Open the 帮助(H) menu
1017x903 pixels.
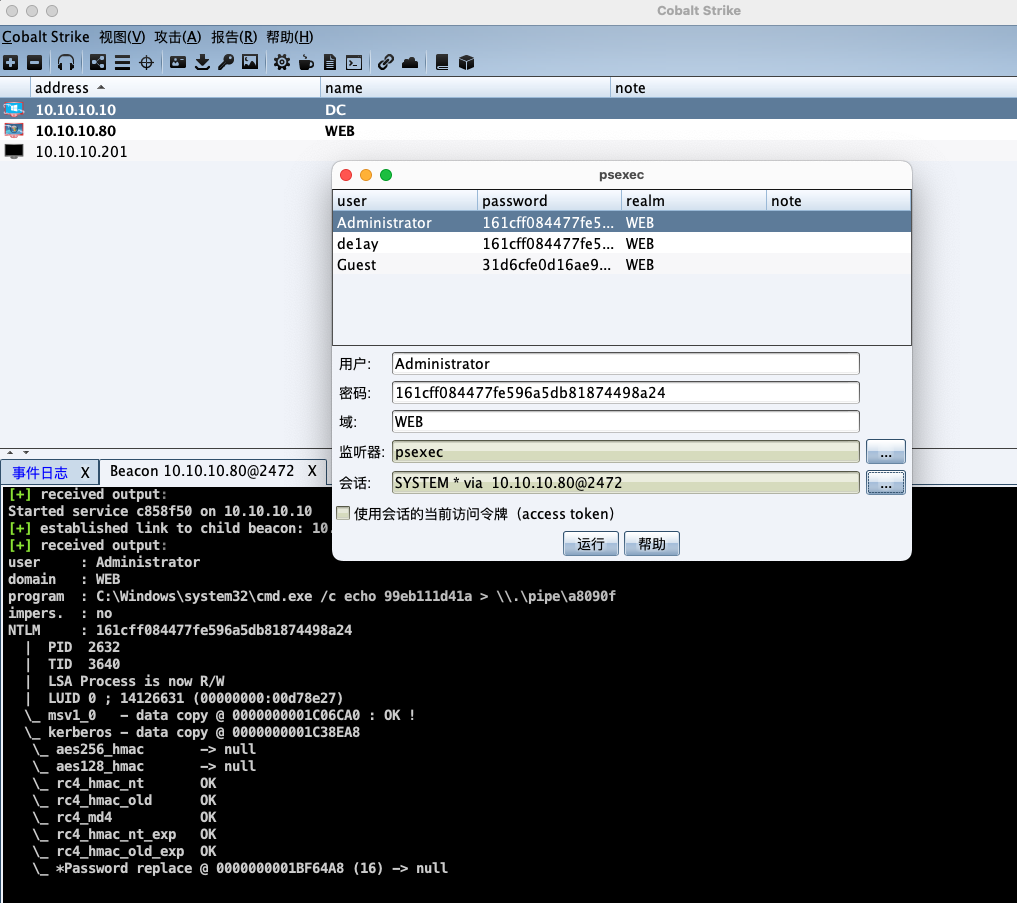pos(290,37)
